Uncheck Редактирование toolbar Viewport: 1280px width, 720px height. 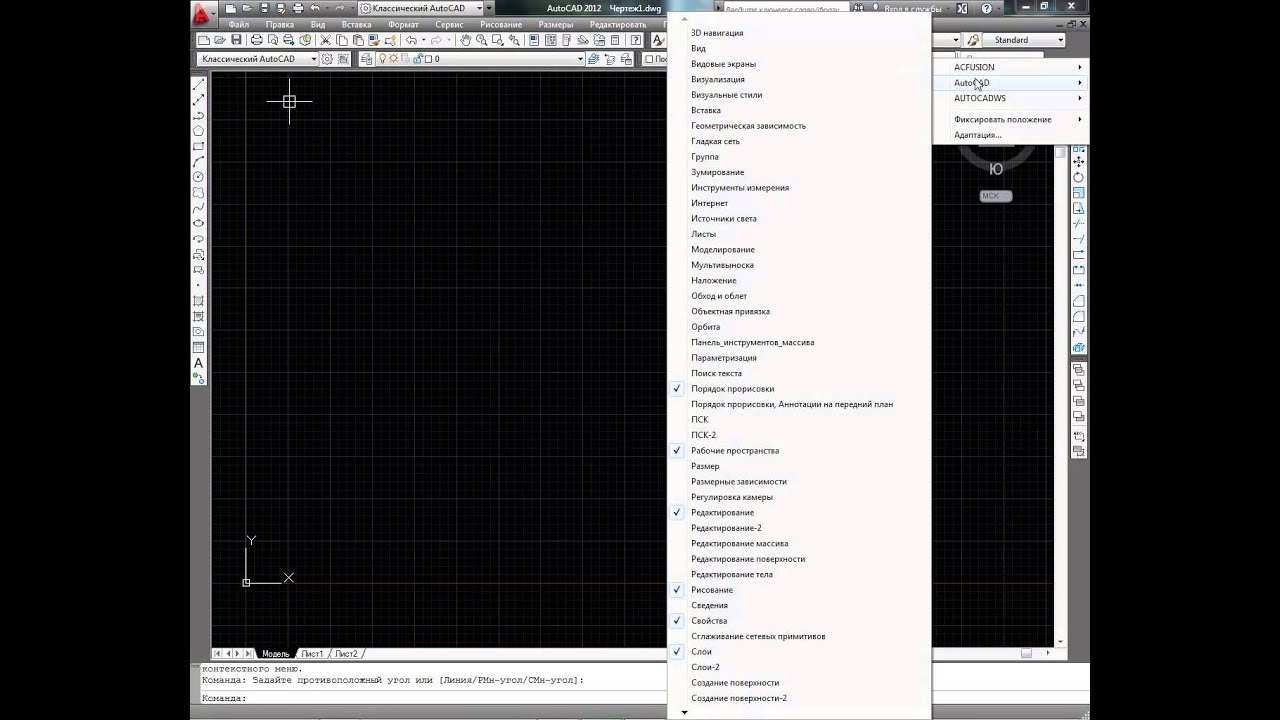[798, 512]
